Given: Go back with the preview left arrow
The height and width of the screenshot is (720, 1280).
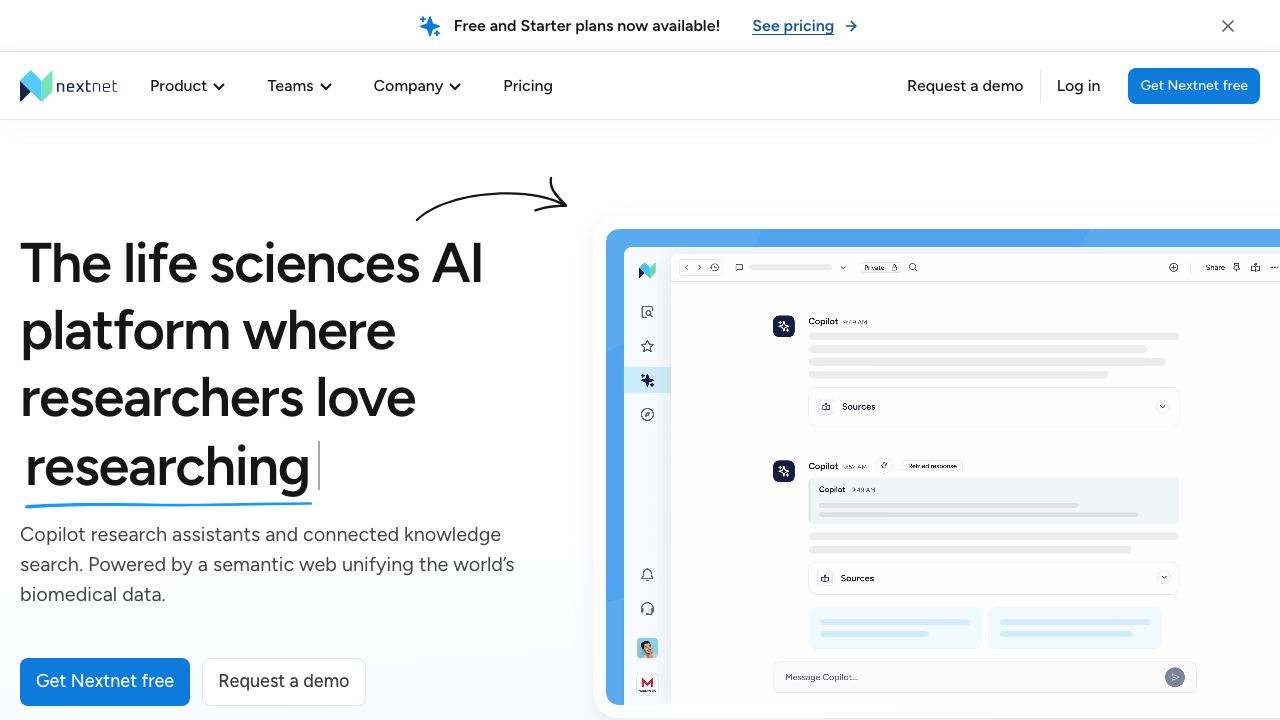Looking at the screenshot, I should point(687,267).
